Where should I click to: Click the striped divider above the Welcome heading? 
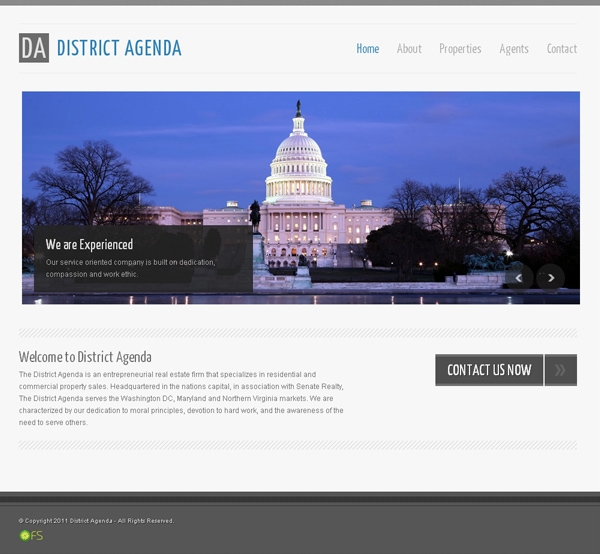298,333
